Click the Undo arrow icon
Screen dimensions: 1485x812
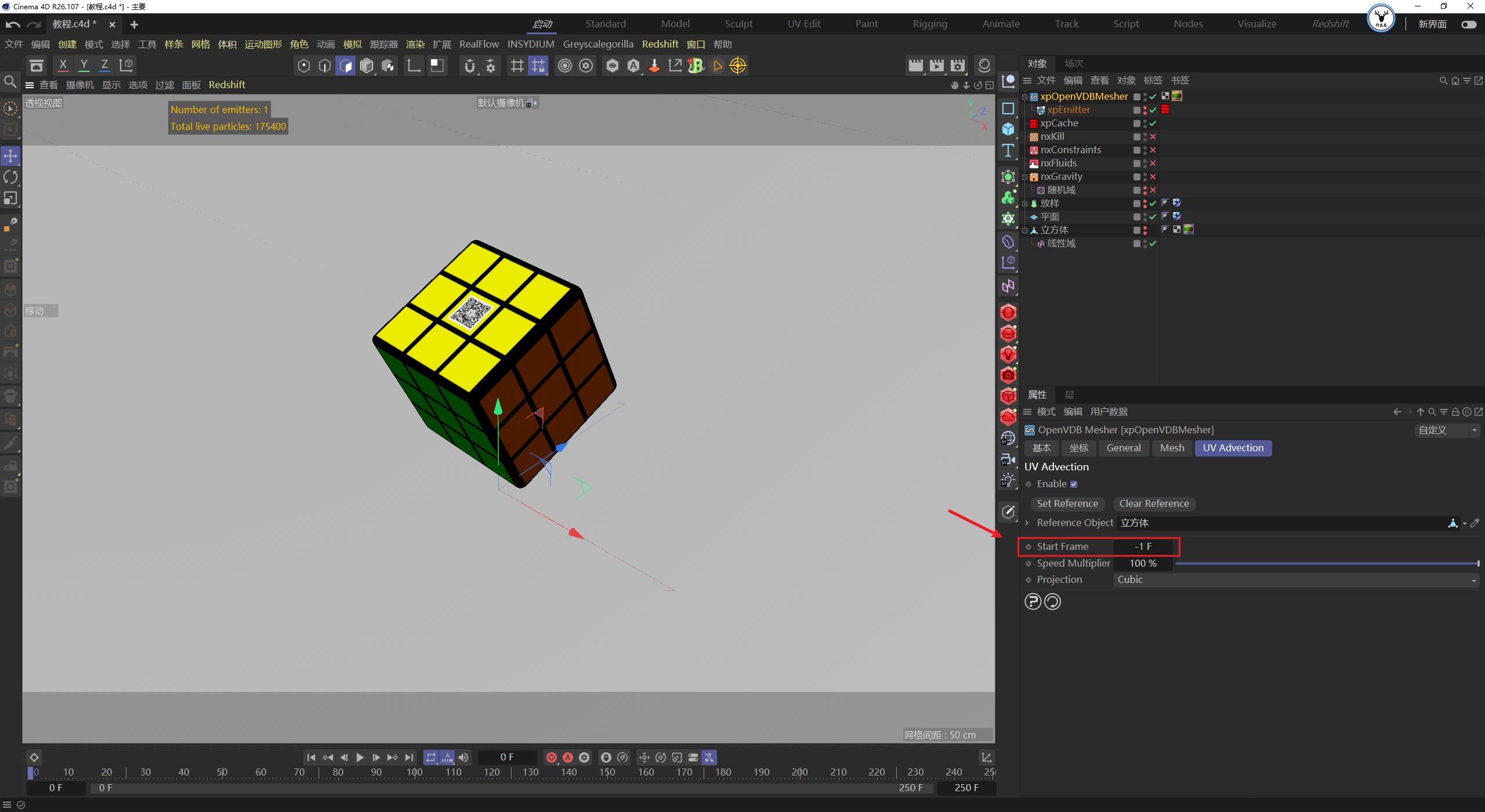12,24
